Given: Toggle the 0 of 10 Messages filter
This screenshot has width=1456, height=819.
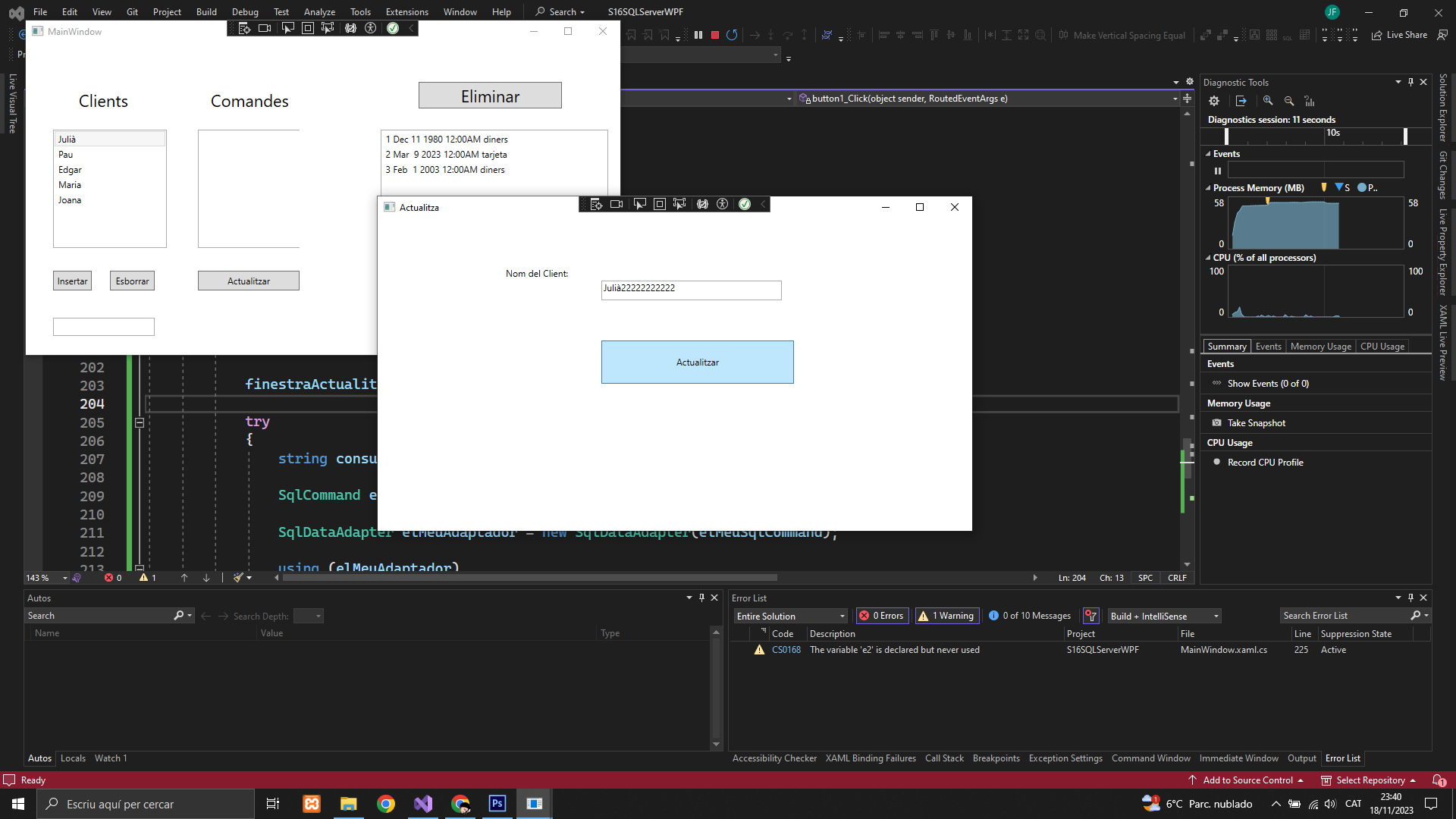Looking at the screenshot, I should 1030,616.
